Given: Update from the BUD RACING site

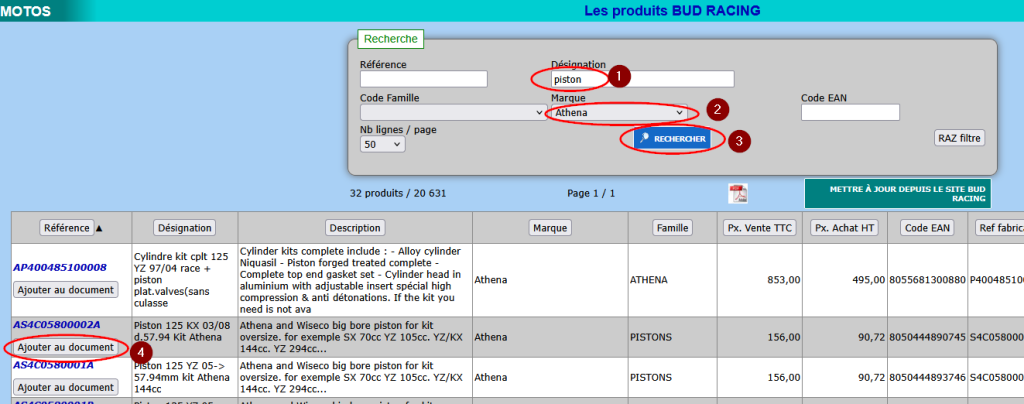Looking at the screenshot, I should pos(897,194).
